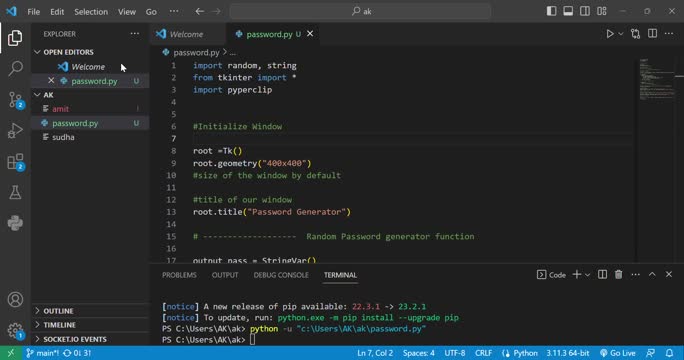Open the editor More Actions ellipsis

(x=669, y=34)
